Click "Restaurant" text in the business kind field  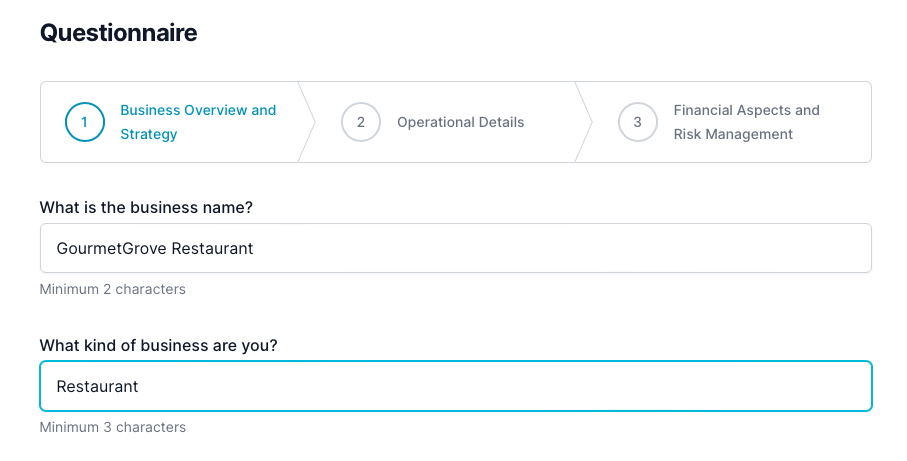pyautogui.click(x=97, y=386)
